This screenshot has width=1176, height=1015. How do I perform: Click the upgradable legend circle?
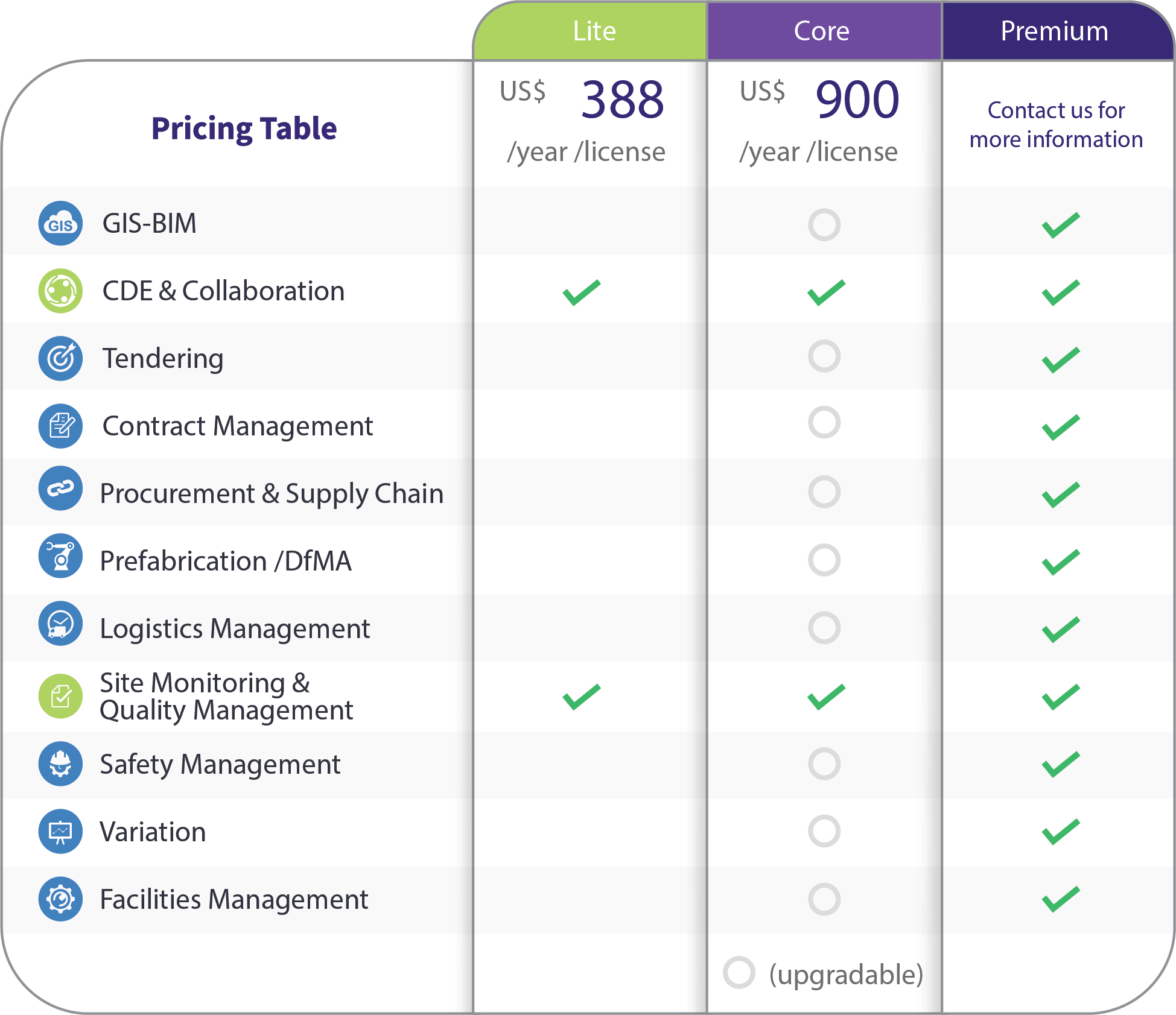click(x=739, y=972)
